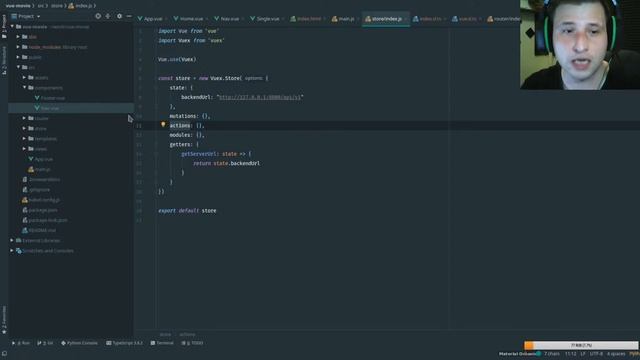Open the Favorites side panel button
This screenshot has width=640, height=360.
[4, 320]
